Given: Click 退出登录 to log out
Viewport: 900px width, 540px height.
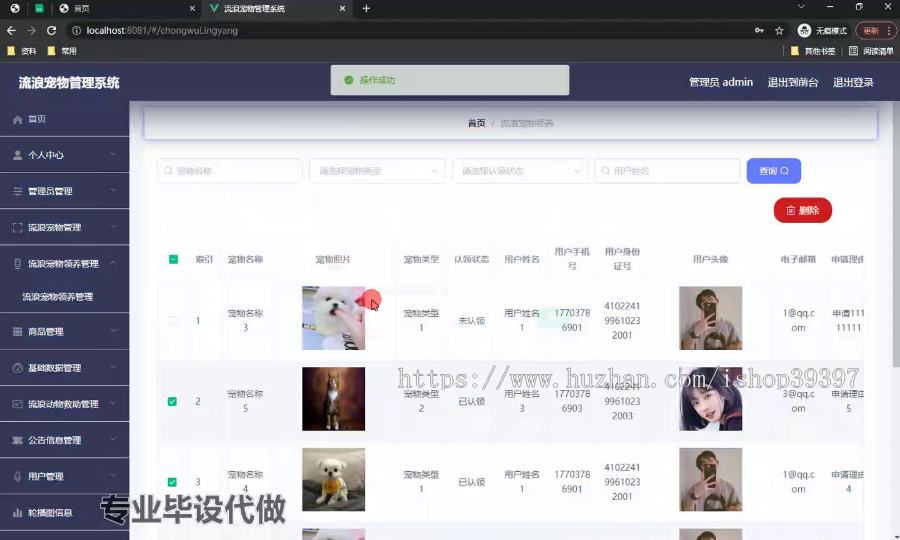Looking at the screenshot, I should tap(853, 82).
